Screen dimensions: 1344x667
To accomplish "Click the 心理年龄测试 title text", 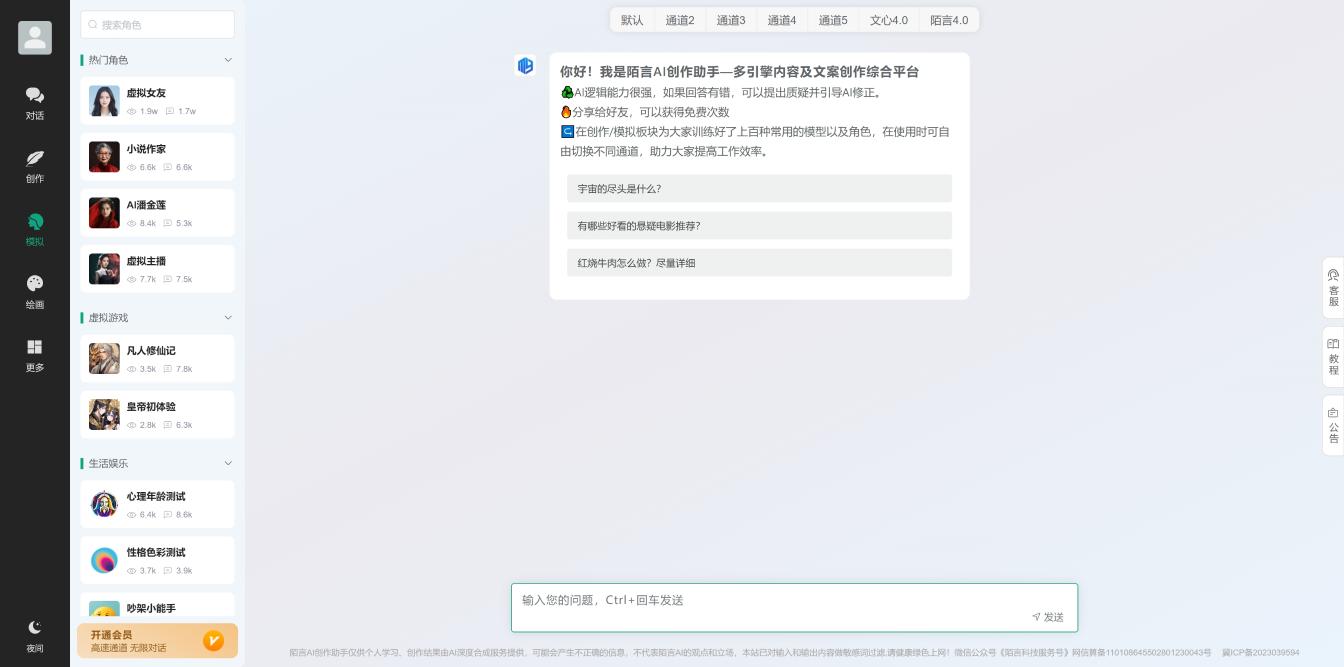I will coord(156,497).
